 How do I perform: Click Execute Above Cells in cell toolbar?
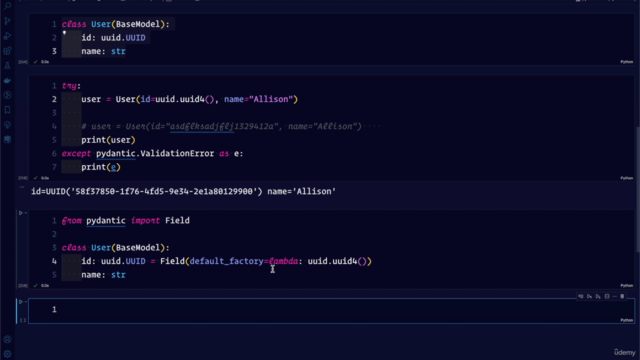click(589, 296)
